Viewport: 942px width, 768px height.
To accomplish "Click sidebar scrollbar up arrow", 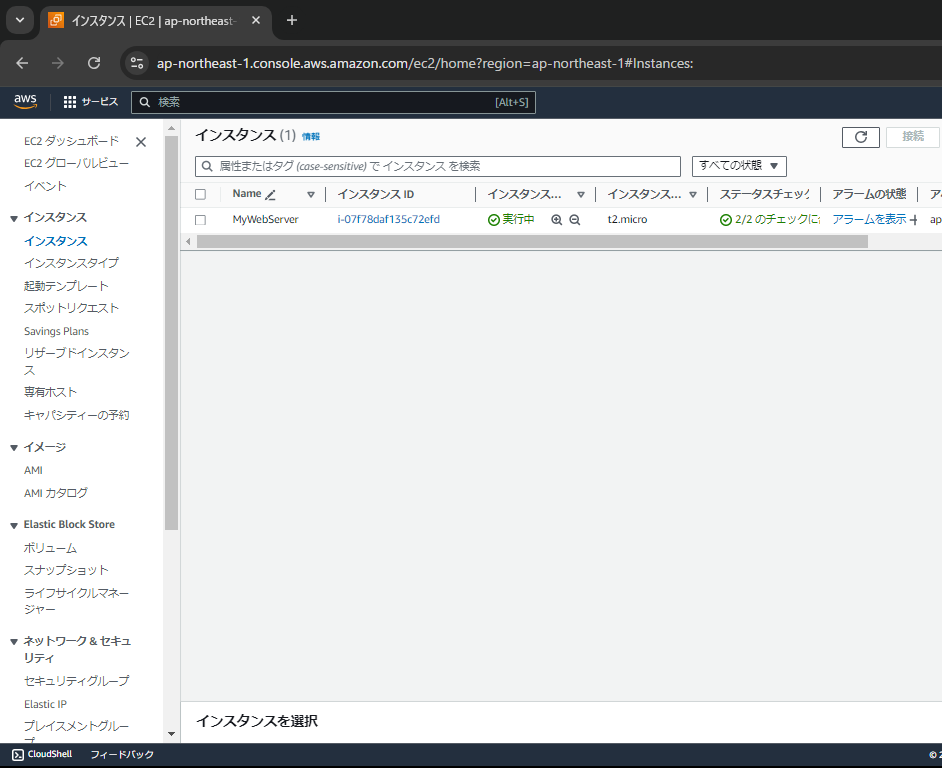I will tap(171, 128).
